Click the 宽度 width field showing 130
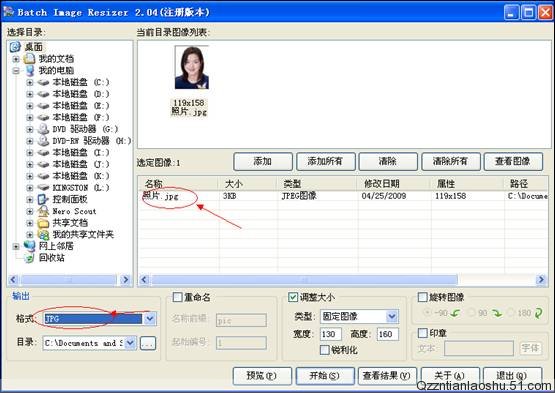 [x=331, y=334]
